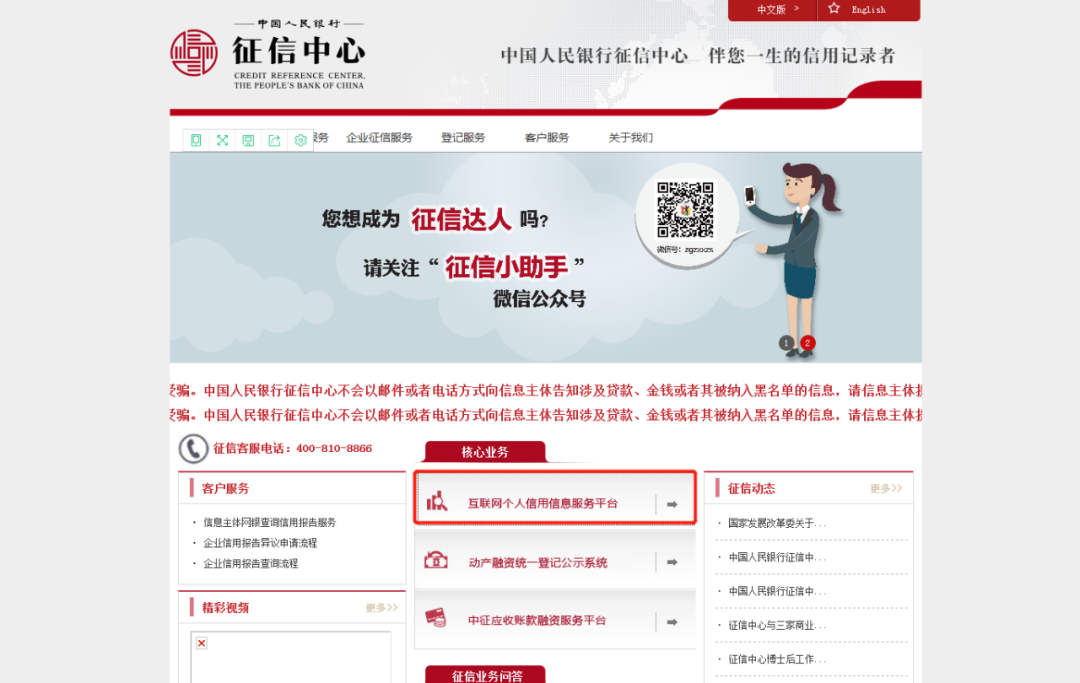Click the broken image icon in 精彩视频

click(x=202, y=643)
